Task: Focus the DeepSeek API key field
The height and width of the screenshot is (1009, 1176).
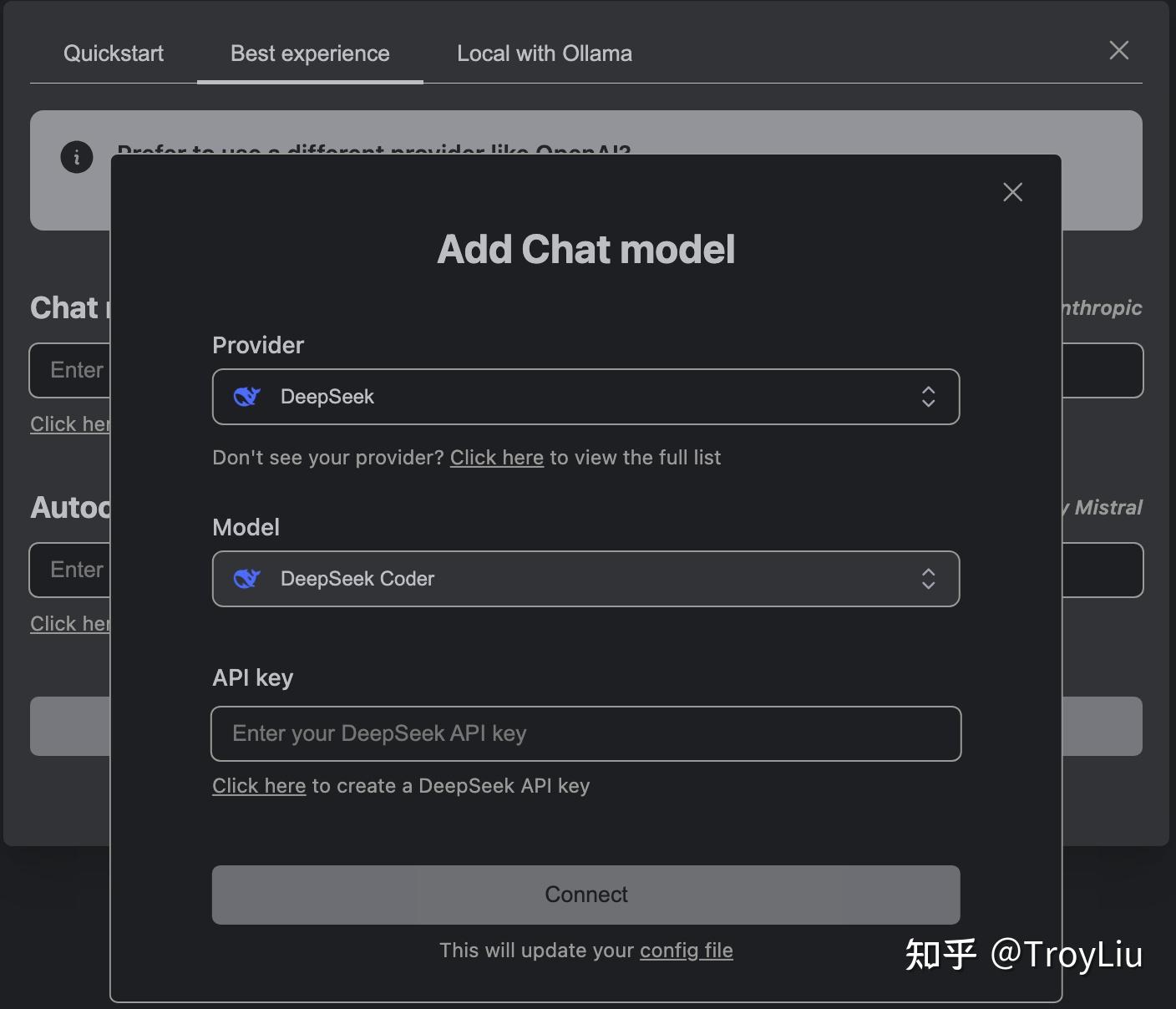Action: click(x=585, y=733)
